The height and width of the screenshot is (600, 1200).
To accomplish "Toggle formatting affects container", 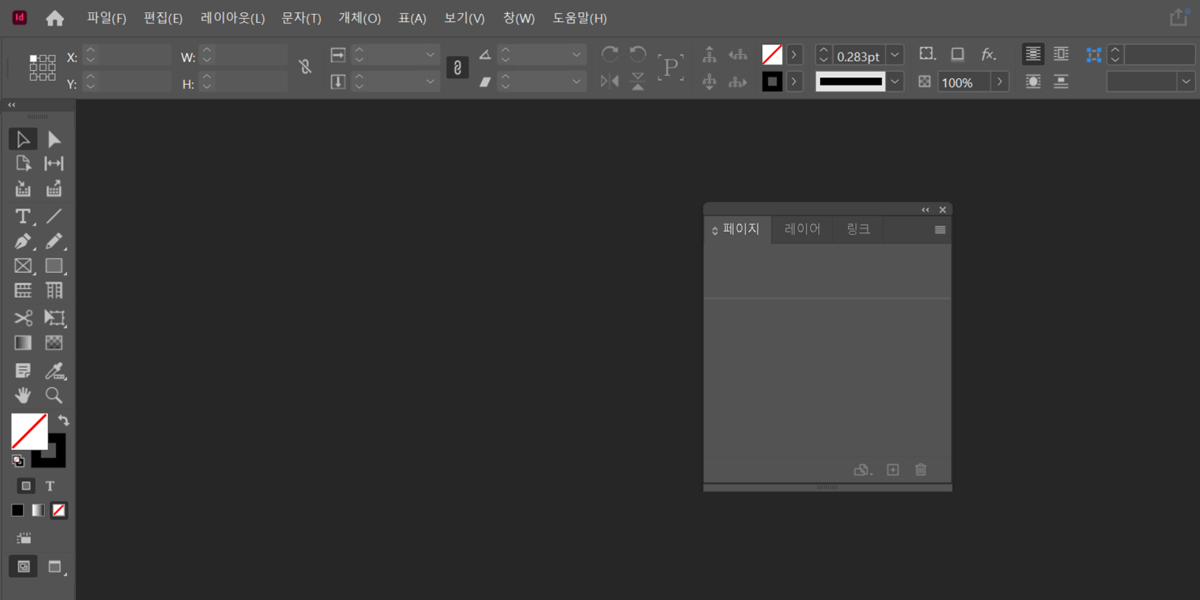I will click(26, 486).
